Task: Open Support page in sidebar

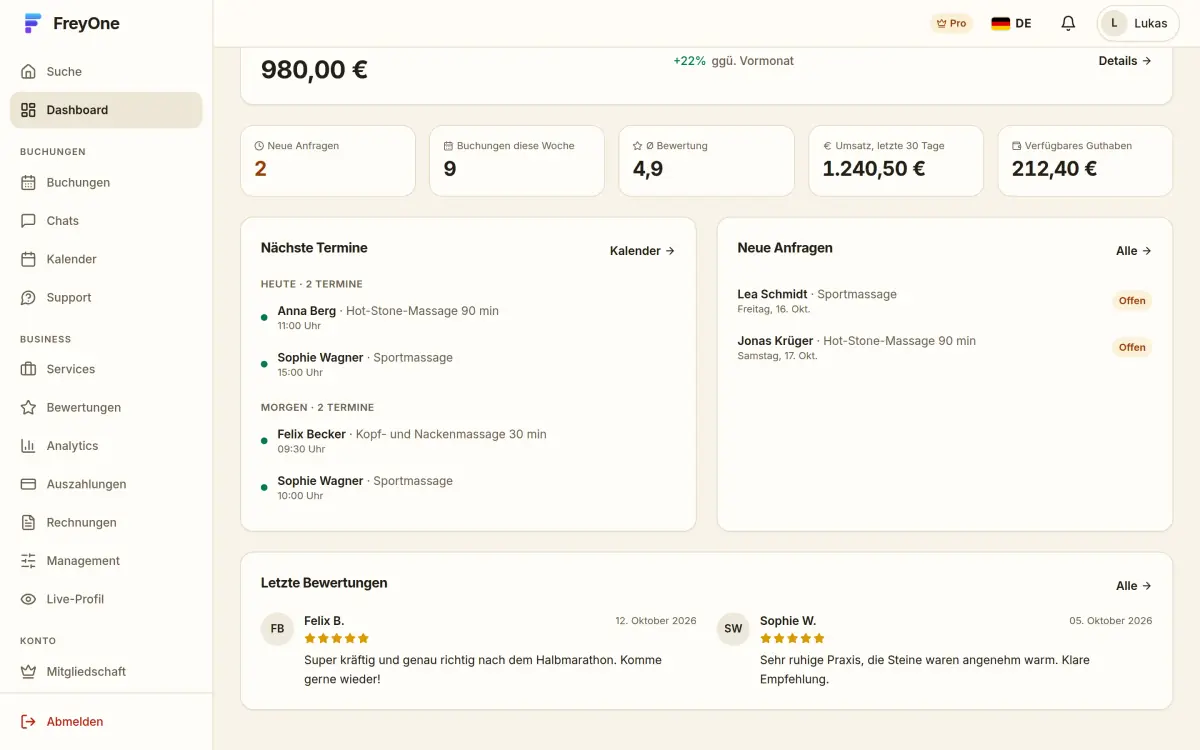Action: coord(106,298)
